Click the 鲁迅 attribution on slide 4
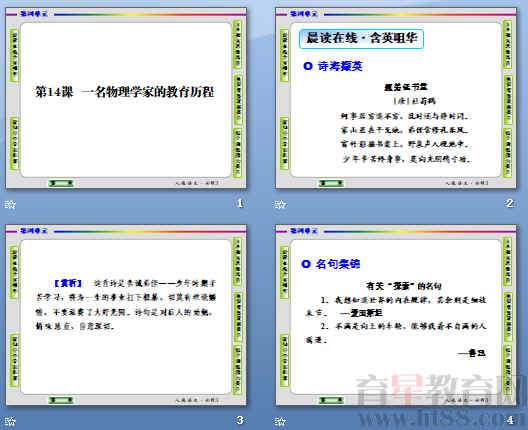Screen dimensions: 528x430 tap(472, 353)
